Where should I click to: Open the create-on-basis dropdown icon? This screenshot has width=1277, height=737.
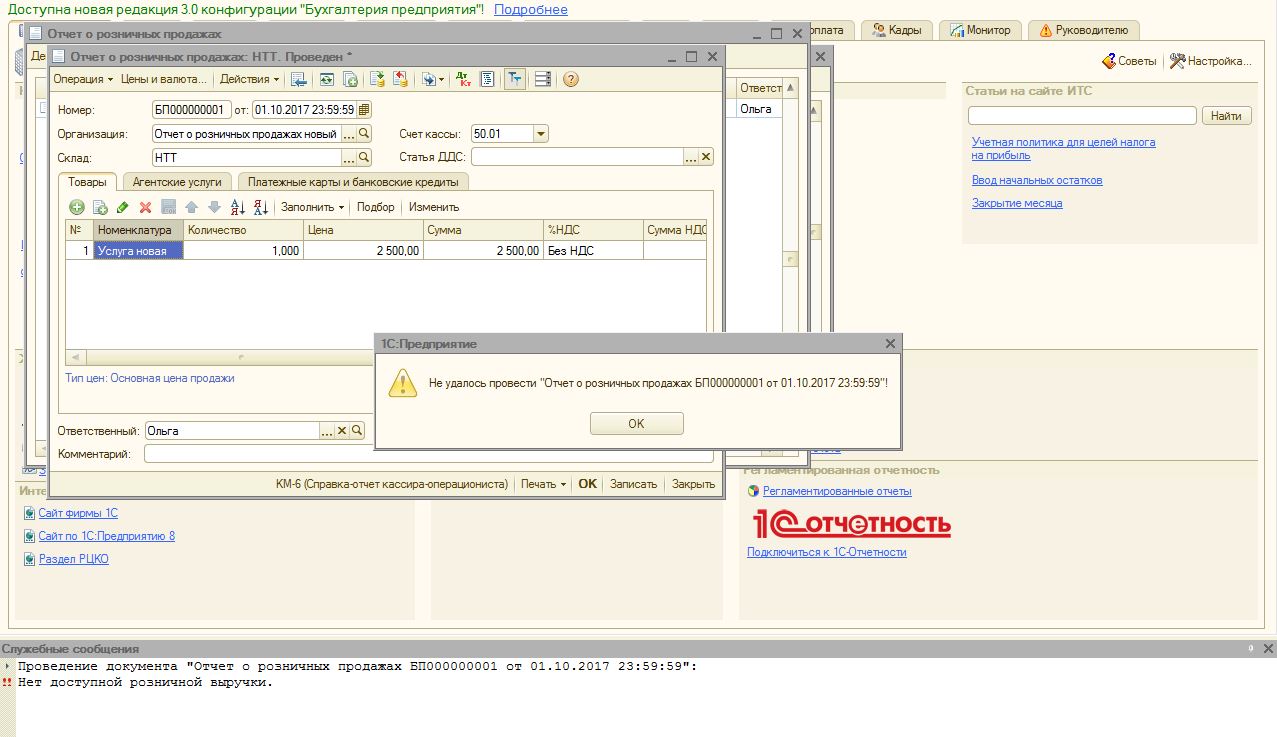433,79
